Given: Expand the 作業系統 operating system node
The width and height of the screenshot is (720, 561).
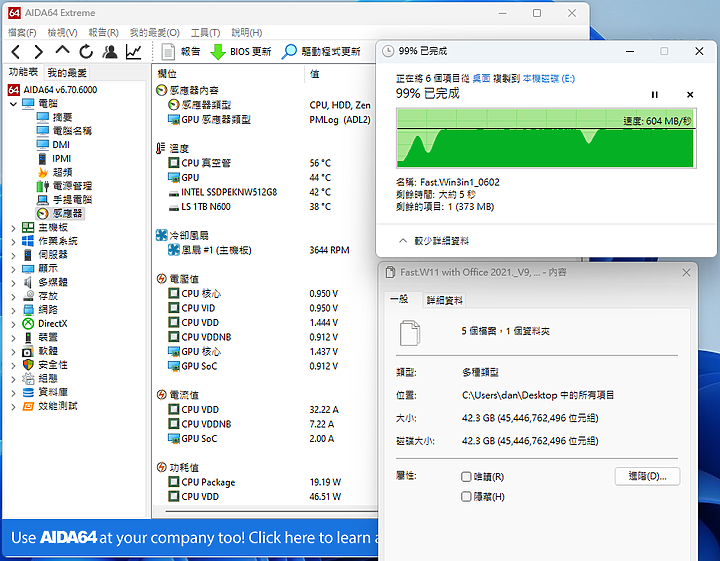Looking at the screenshot, I should 13,241.
